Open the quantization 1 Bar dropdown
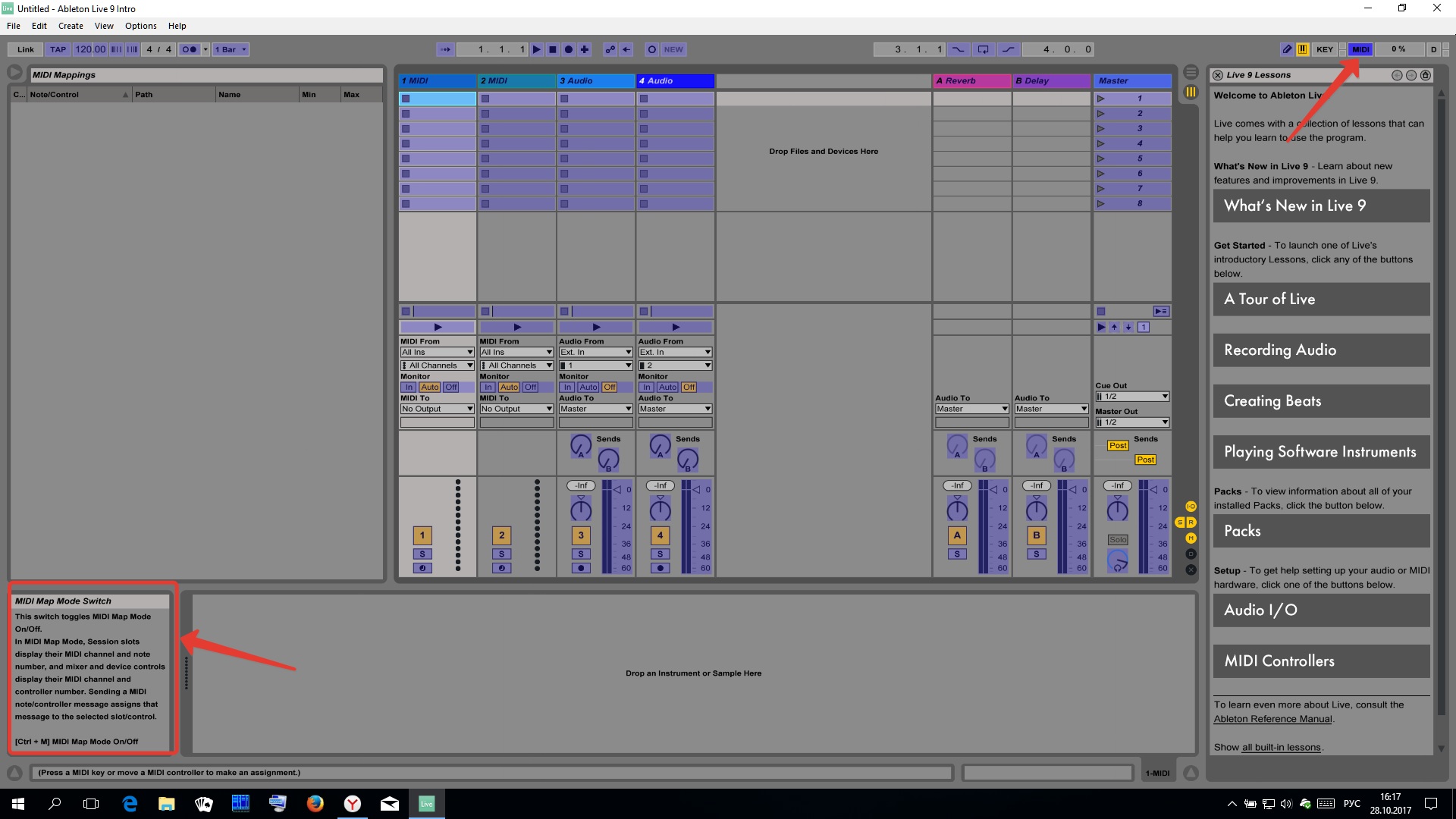 point(231,49)
